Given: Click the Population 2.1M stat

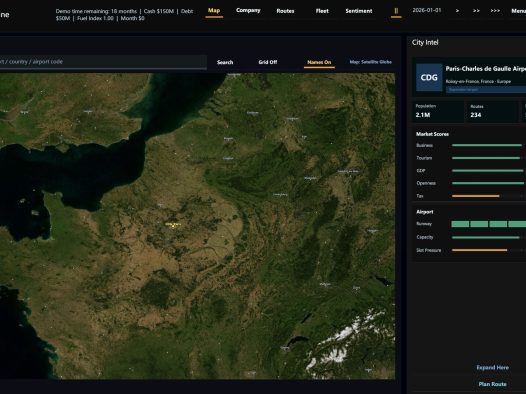Looking at the screenshot, I should pyautogui.click(x=438, y=111).
